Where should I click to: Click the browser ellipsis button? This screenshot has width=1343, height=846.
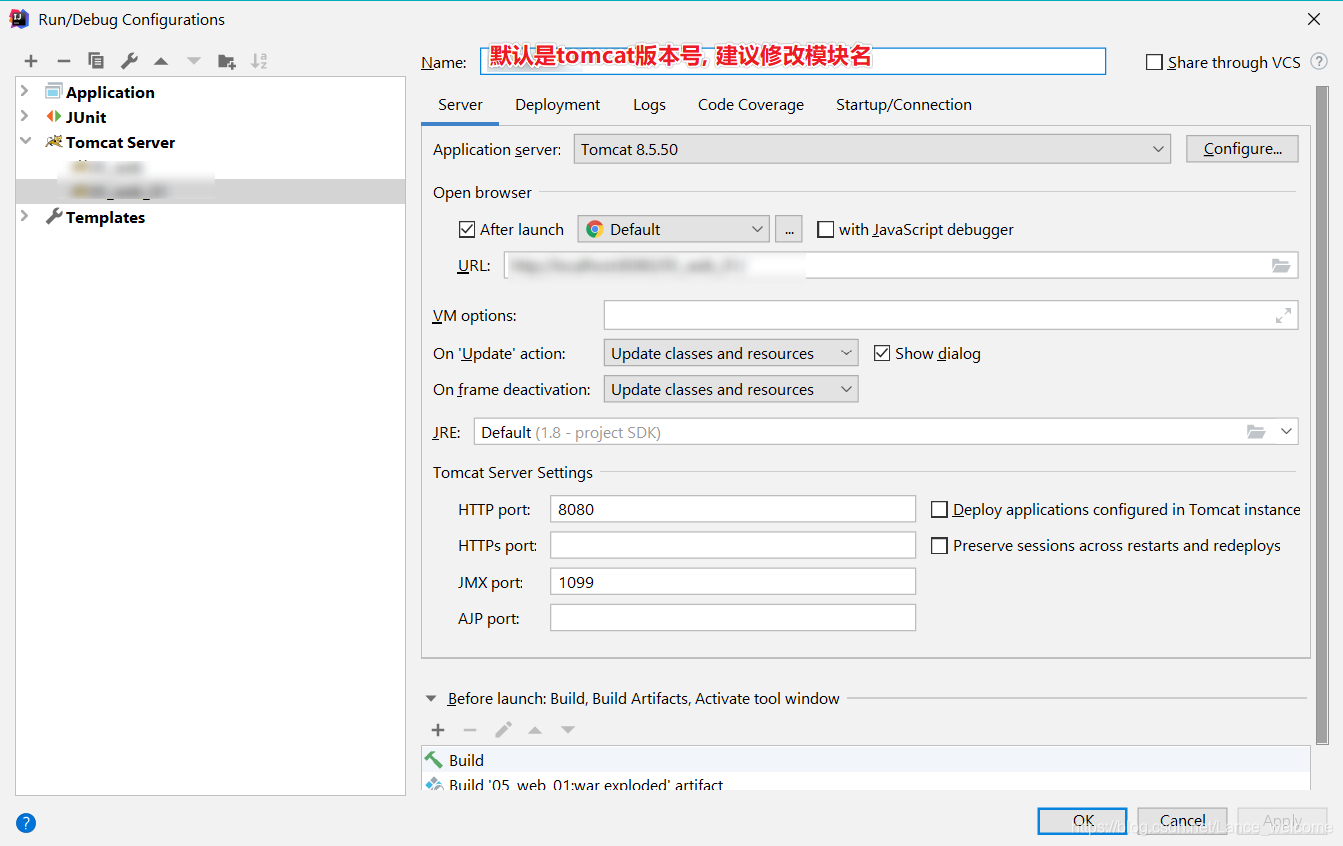[789, 229]
